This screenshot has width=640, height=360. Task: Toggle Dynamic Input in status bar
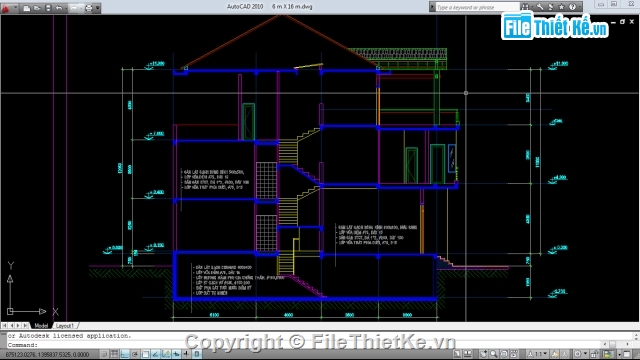click(x=176, y=354)
